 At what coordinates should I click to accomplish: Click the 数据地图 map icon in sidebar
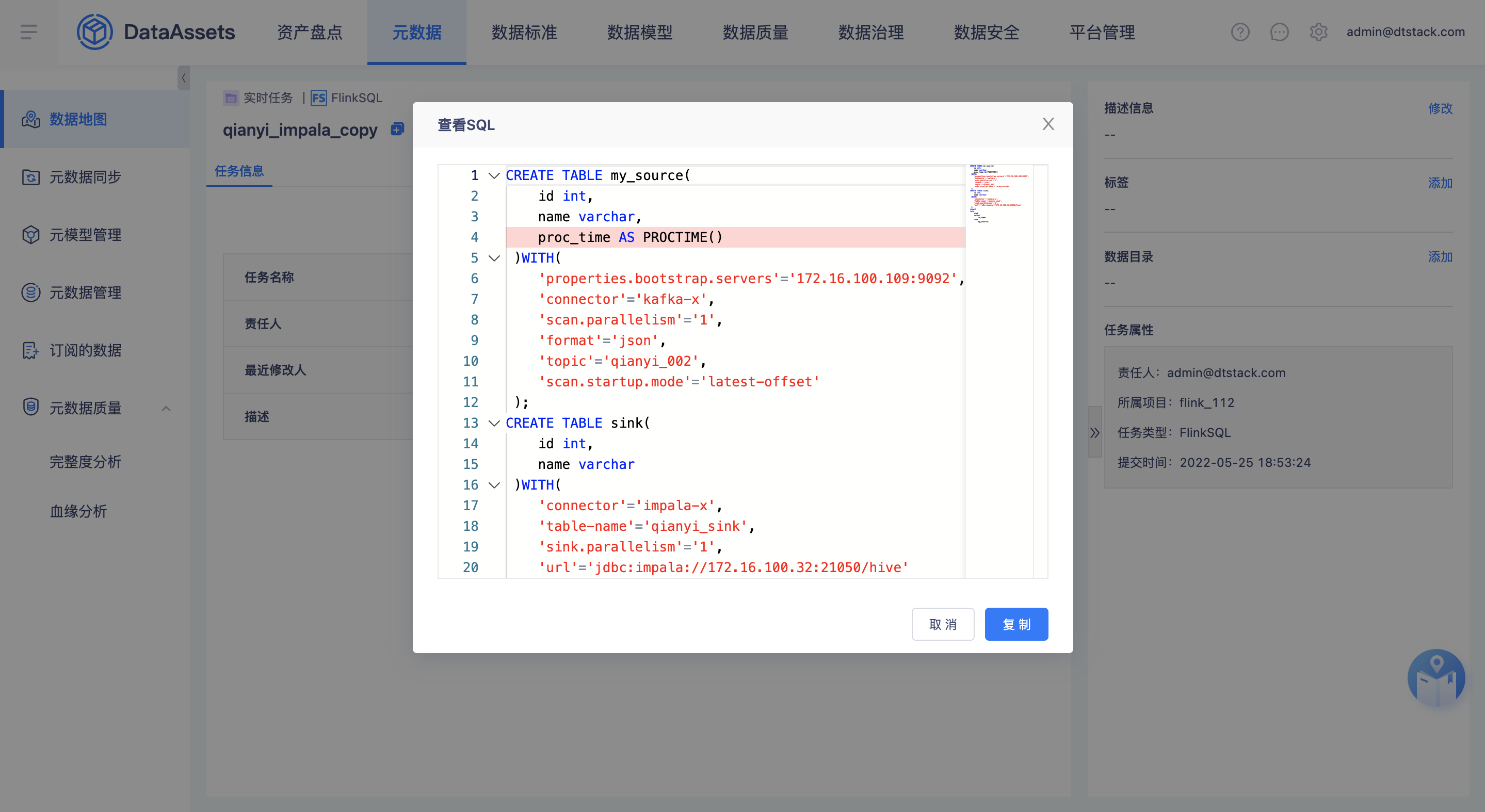pyautogui.click(x=30, y=119)
